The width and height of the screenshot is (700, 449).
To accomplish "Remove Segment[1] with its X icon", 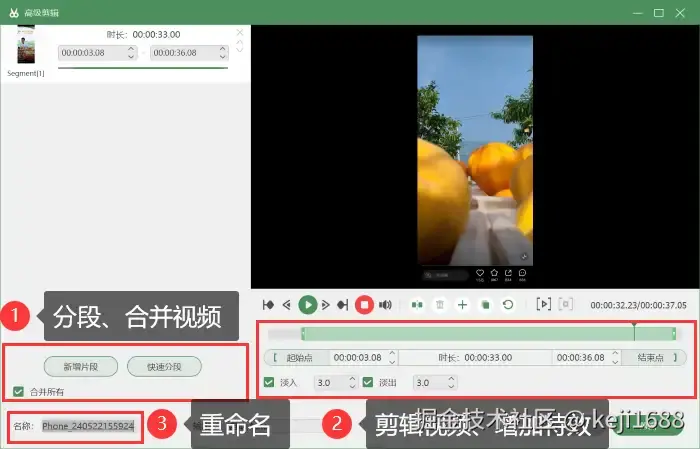I will coord(240,33).
